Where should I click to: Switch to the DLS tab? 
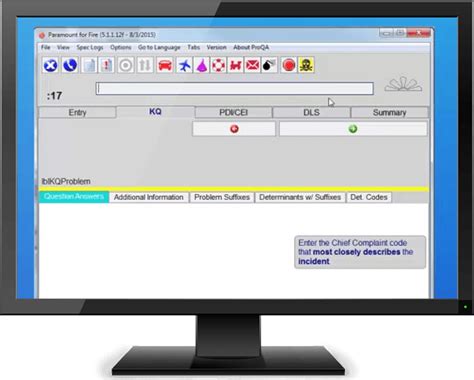311,112
